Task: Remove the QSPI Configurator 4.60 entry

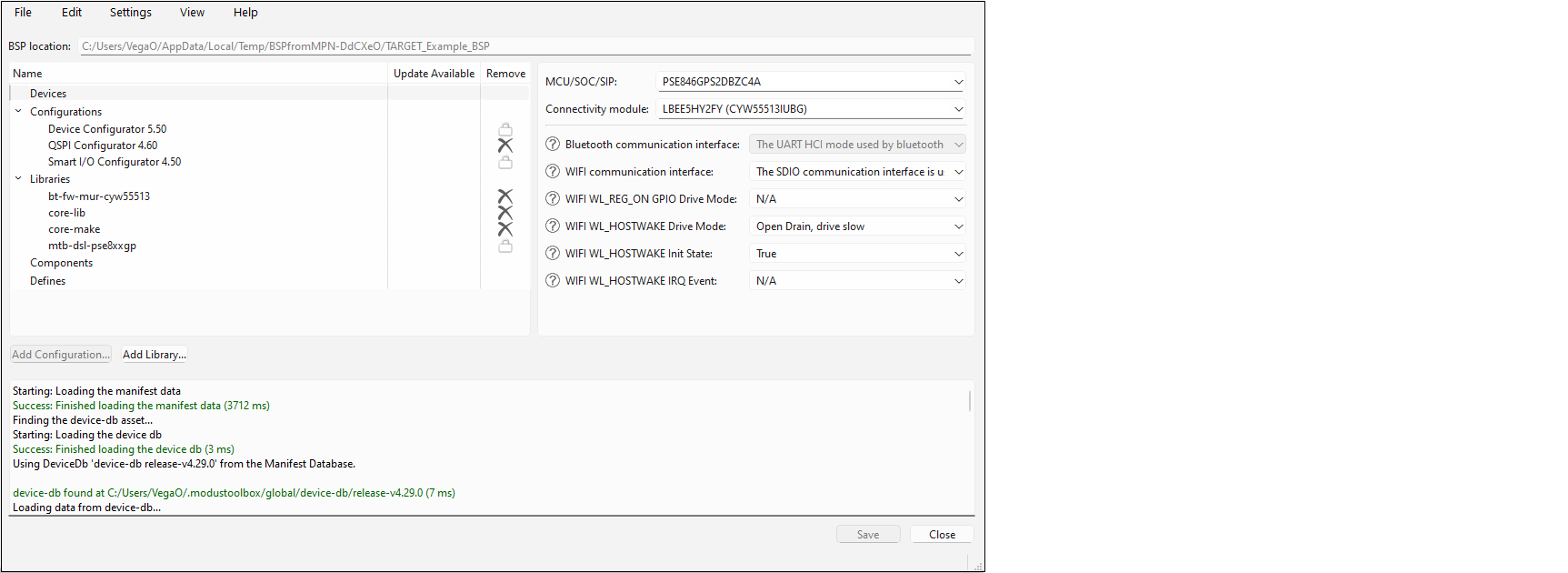Action: tap(505, 146)
